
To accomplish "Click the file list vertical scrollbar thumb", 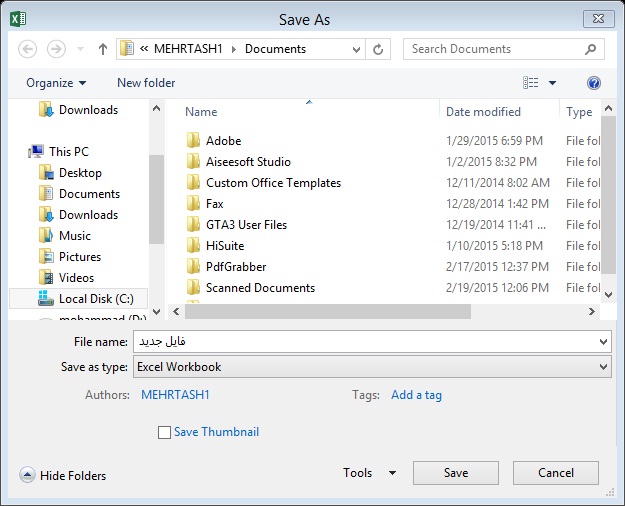I will coord(608,195).
